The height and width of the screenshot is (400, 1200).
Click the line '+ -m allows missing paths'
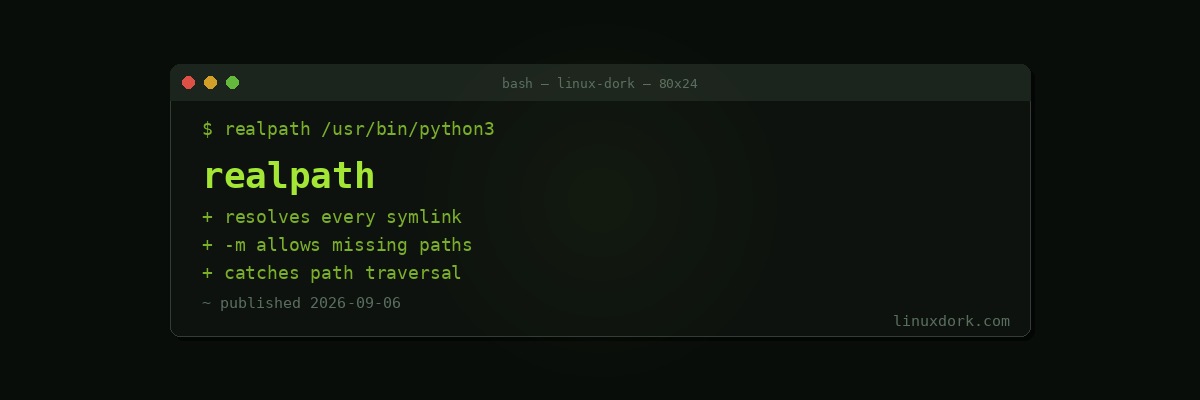click(x=337, y=245)
